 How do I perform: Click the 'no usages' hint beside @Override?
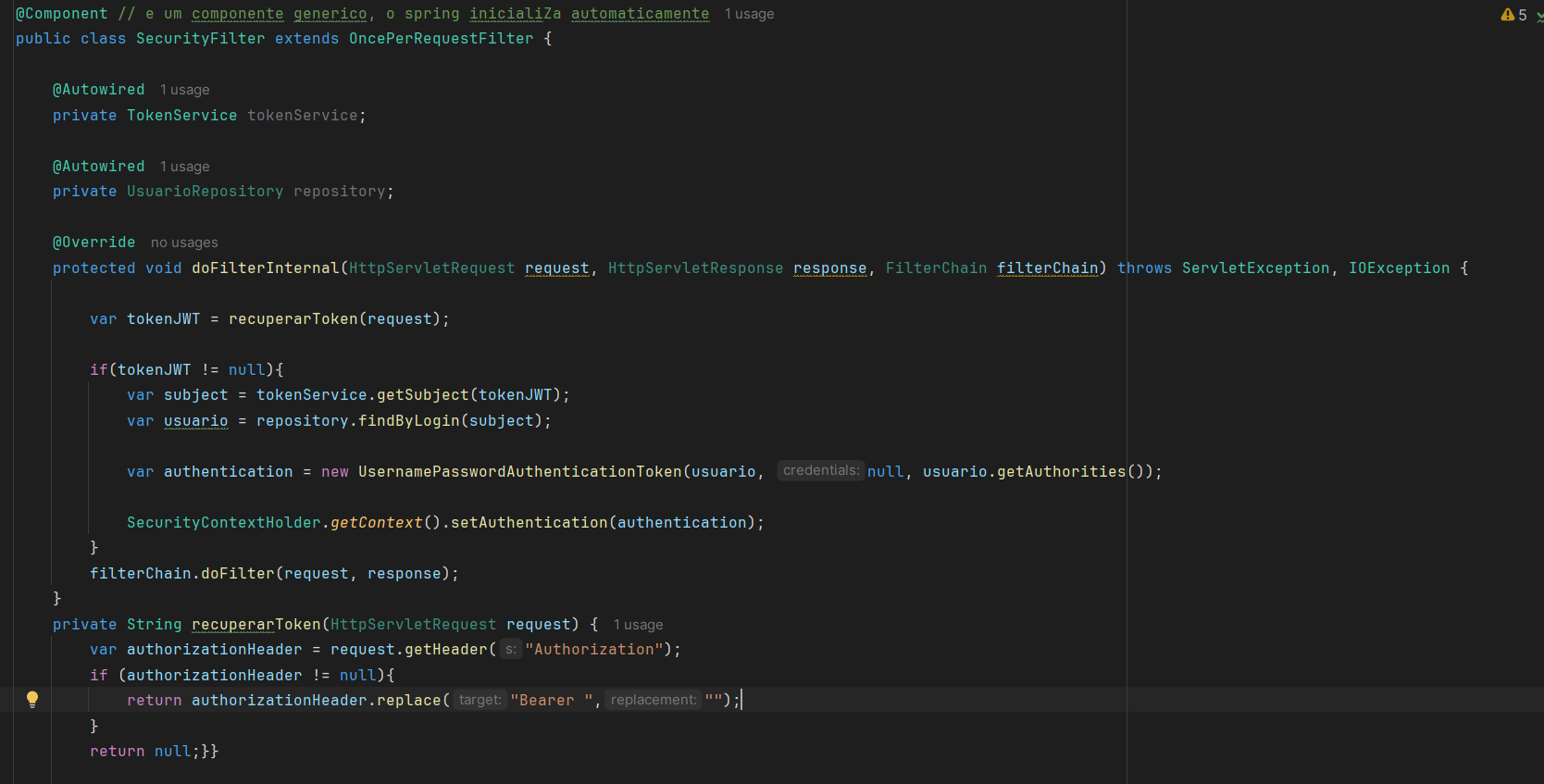(x=184, y=243)
